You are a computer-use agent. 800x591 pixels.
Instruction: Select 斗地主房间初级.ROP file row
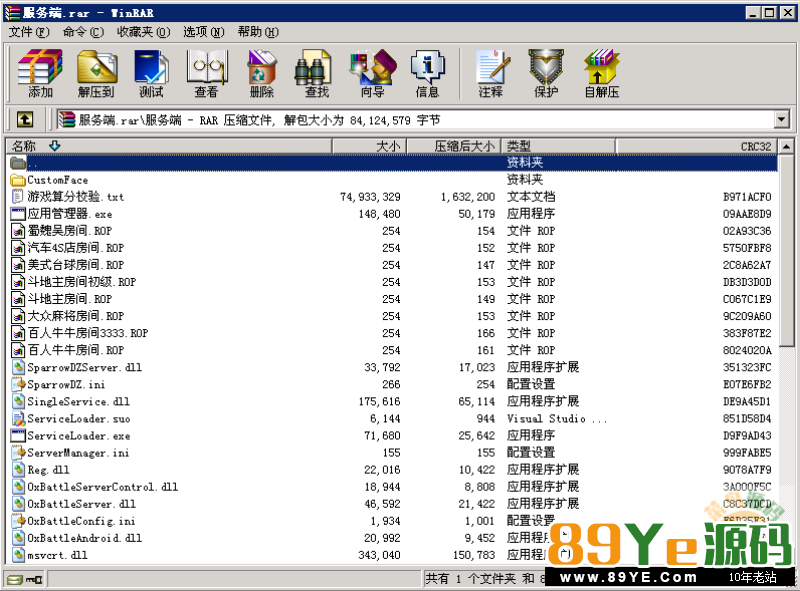pos(393,282)
